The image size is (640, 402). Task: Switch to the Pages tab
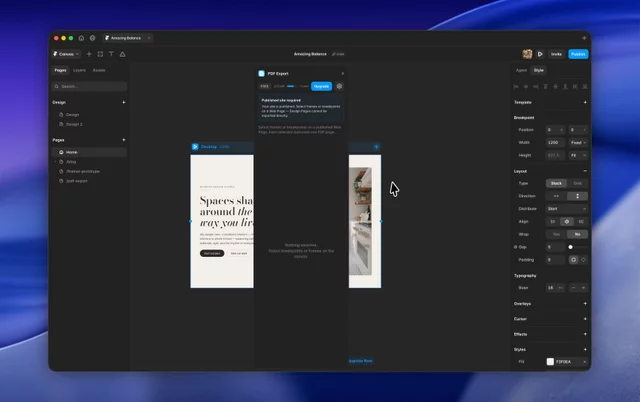click(x=60, y=70)
